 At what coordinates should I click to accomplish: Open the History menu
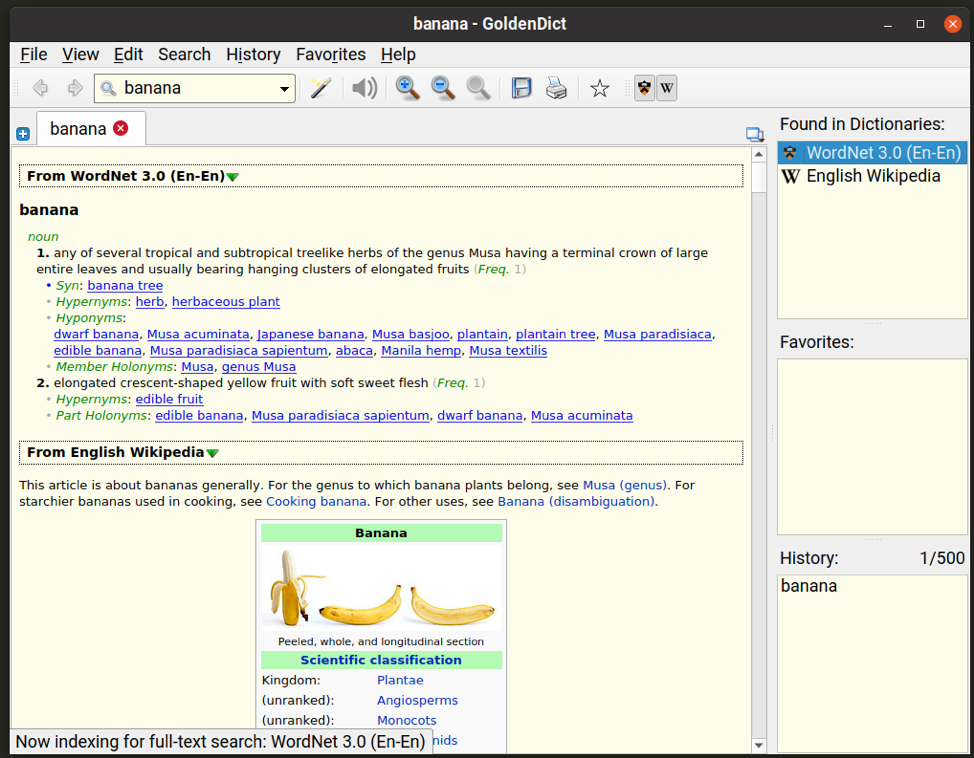click(x=253, y=54)
